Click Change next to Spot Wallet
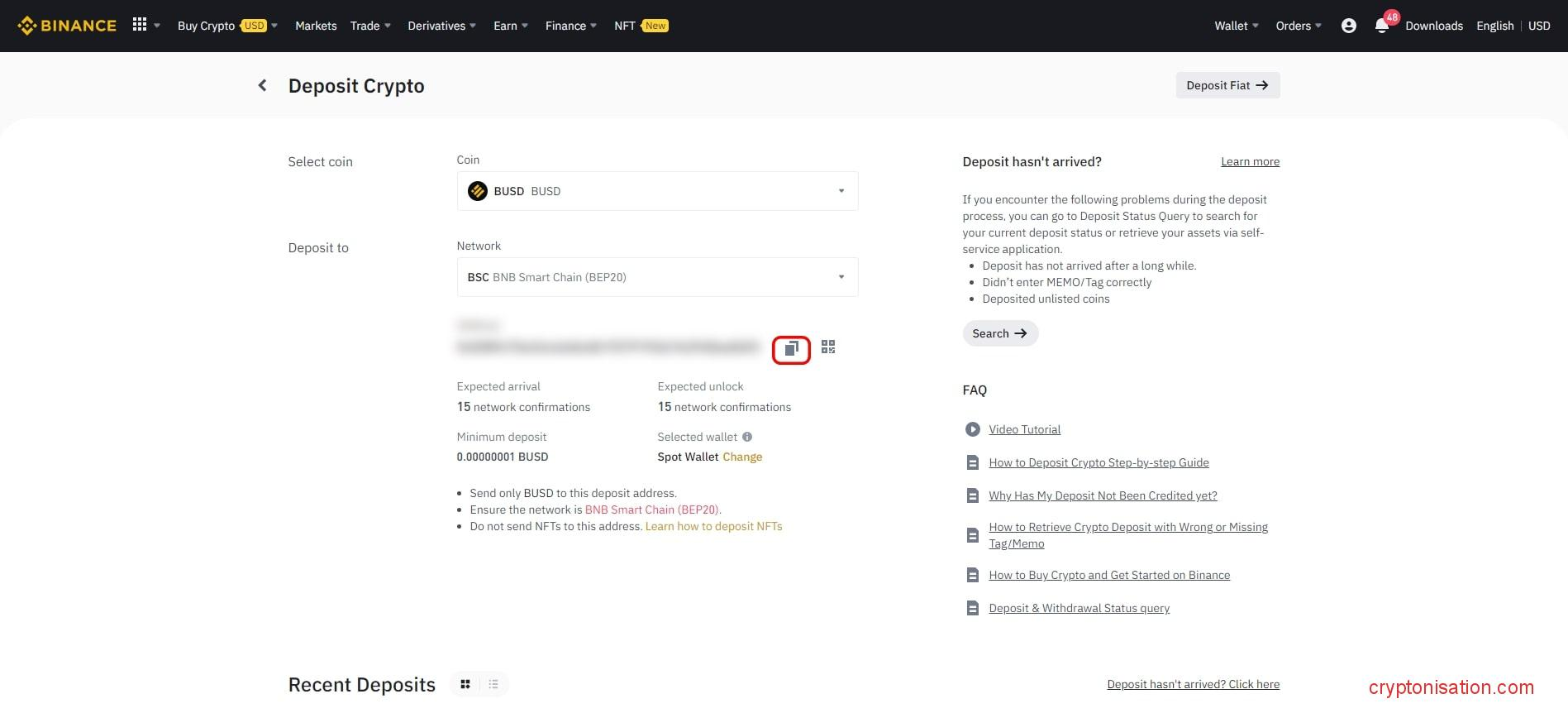 pos(742,457)
